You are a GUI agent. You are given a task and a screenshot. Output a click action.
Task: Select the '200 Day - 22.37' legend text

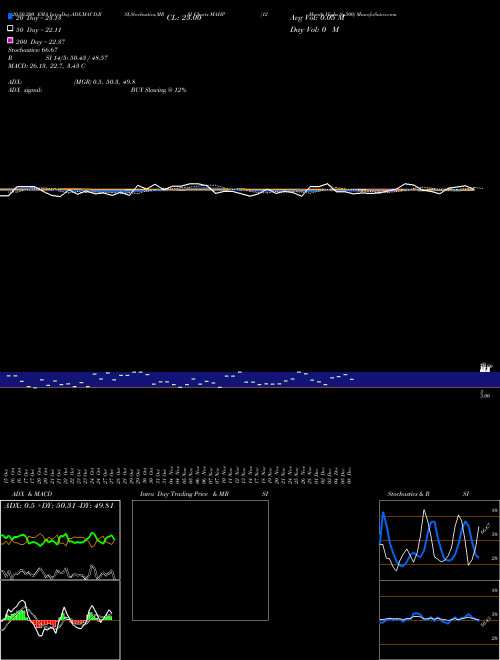coord(40,42)
